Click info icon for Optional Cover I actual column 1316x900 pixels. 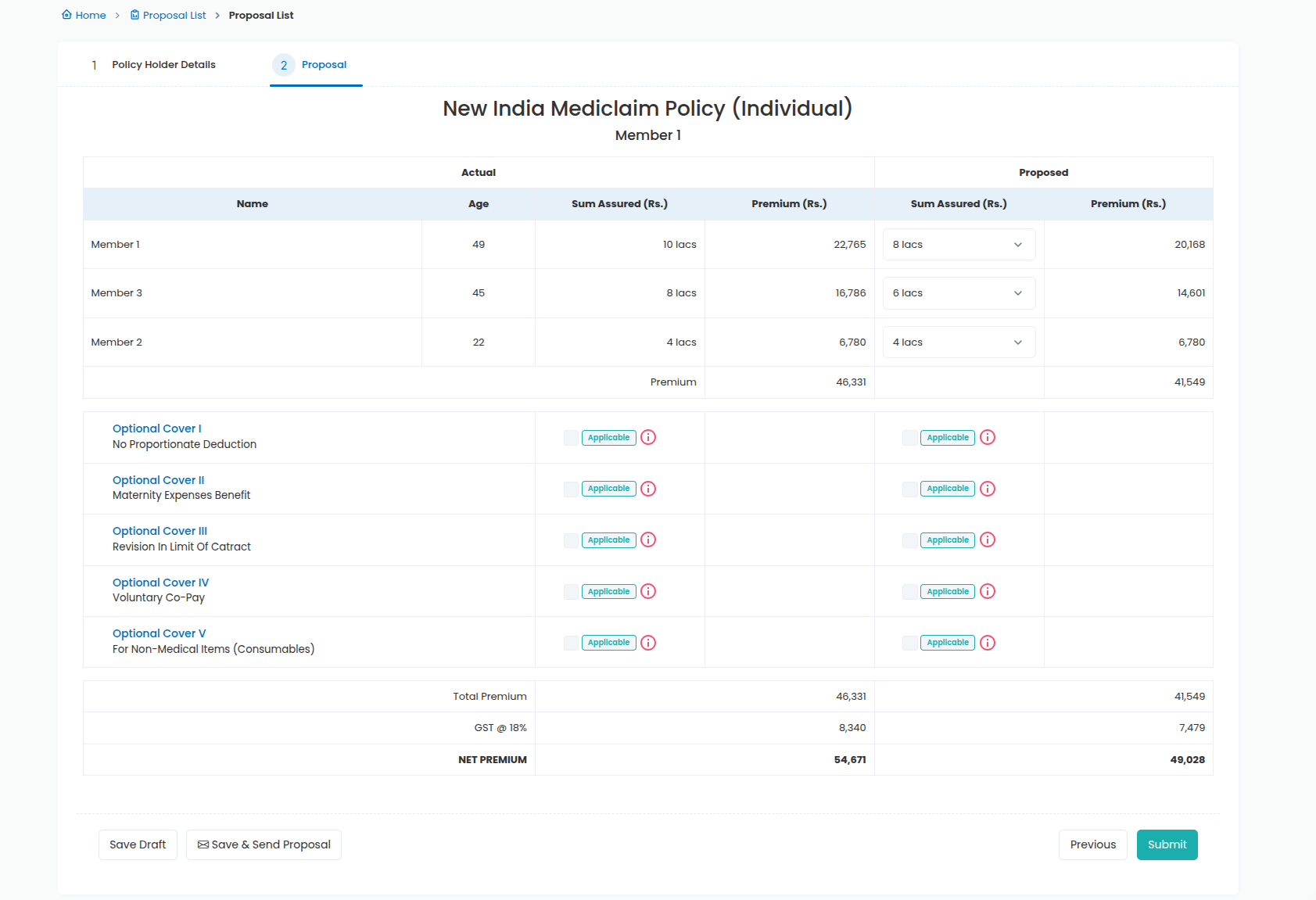click(648, 437)
